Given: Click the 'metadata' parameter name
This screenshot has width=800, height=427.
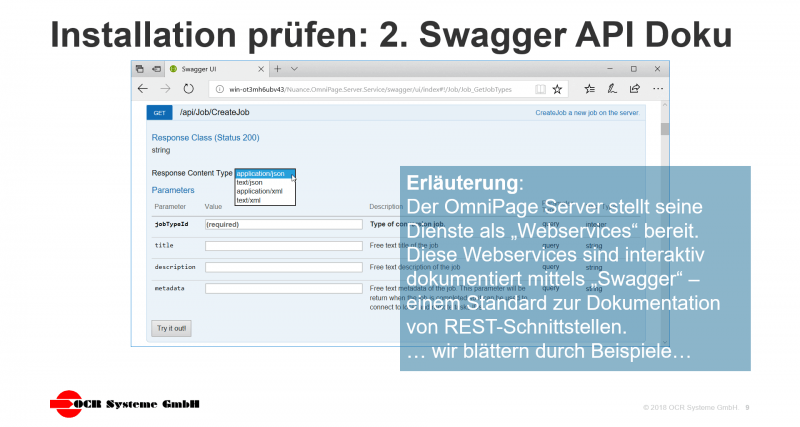Looking at the screenshot, I should pyautogui.click(x=169, y=288).
